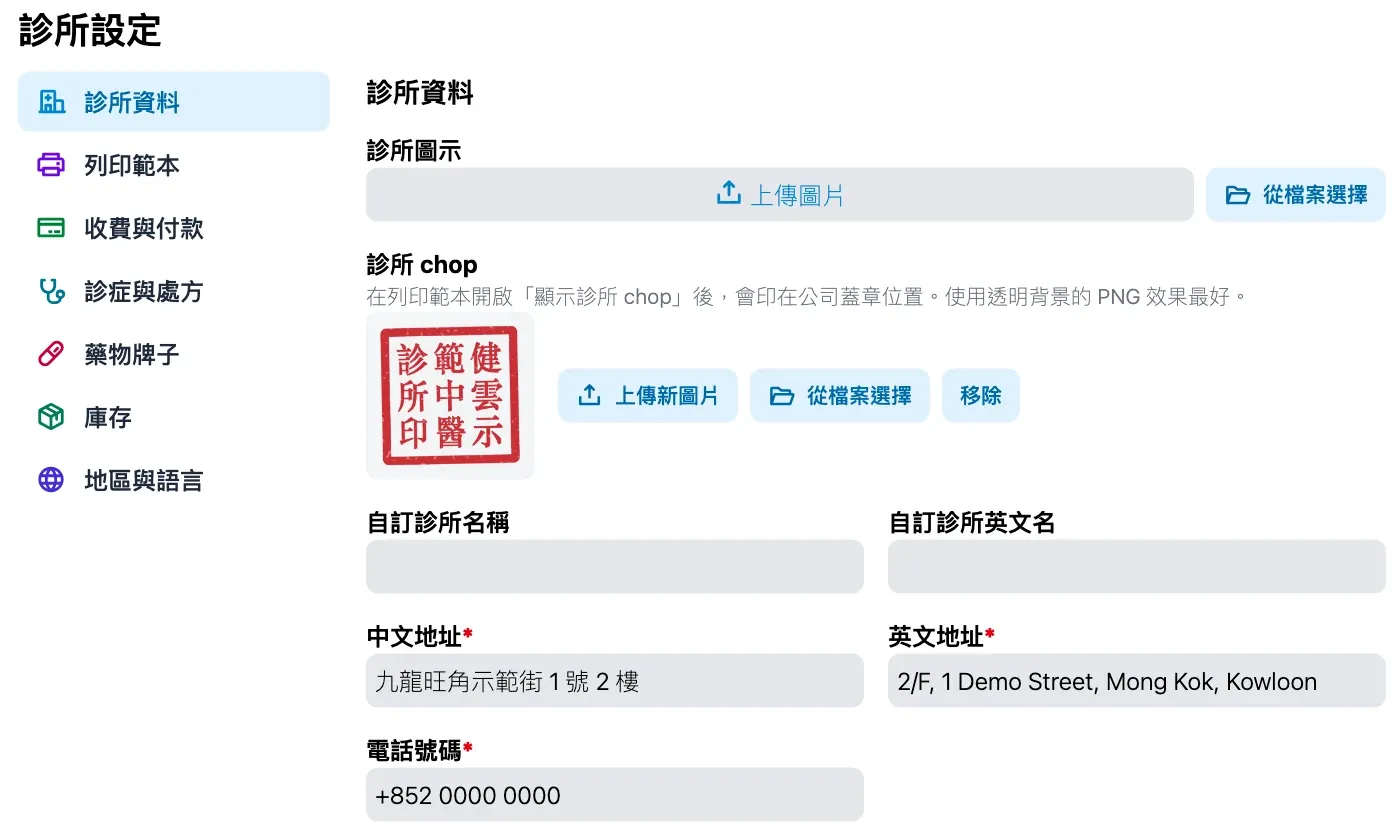Viewport: 1400px width, 830px height.
Task: Click the chop hint text mentioning PNG
Action: (808, 297)
